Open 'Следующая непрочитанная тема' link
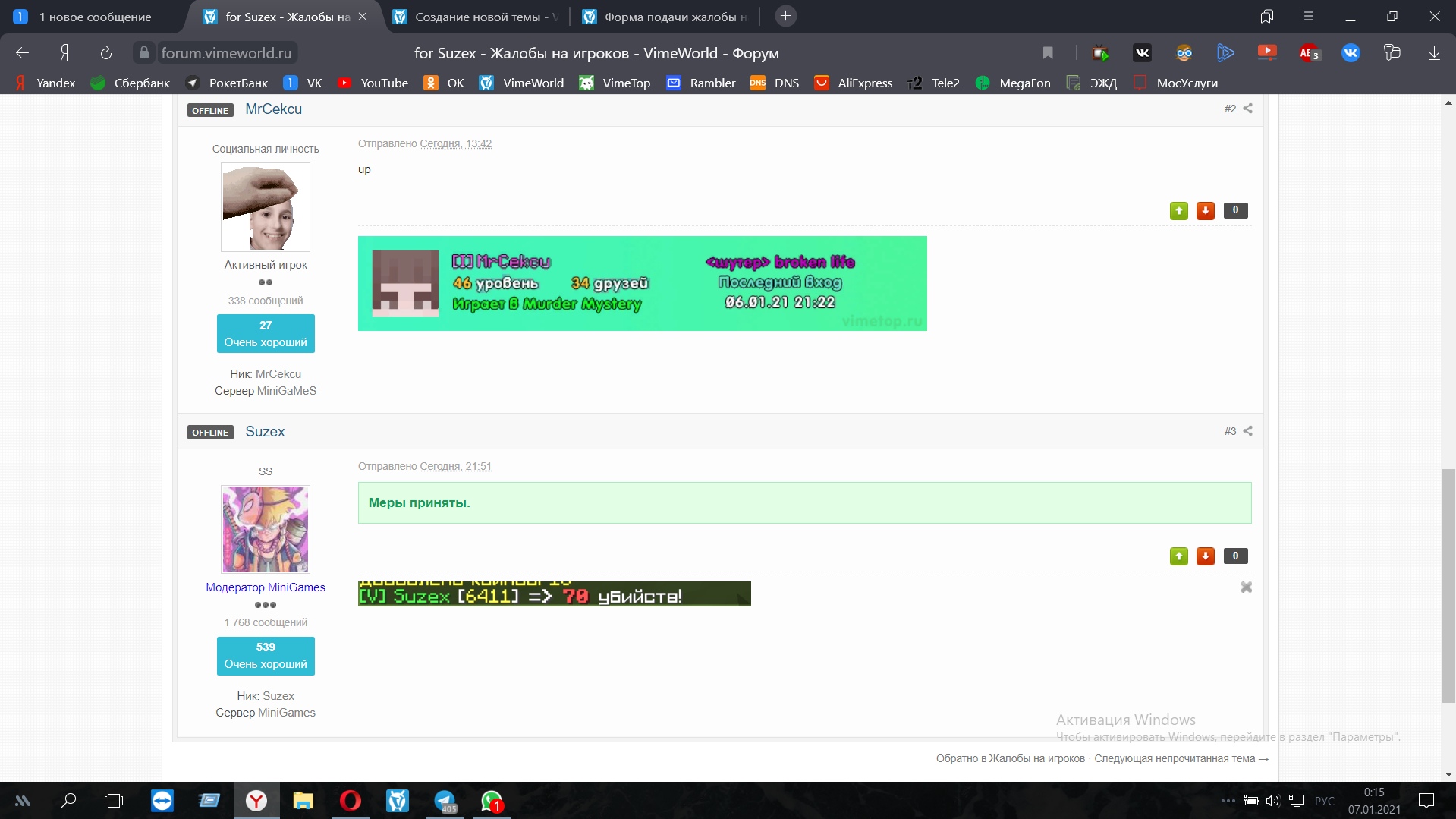This screenshot has height=819, width=1456. coord(1181,758)
